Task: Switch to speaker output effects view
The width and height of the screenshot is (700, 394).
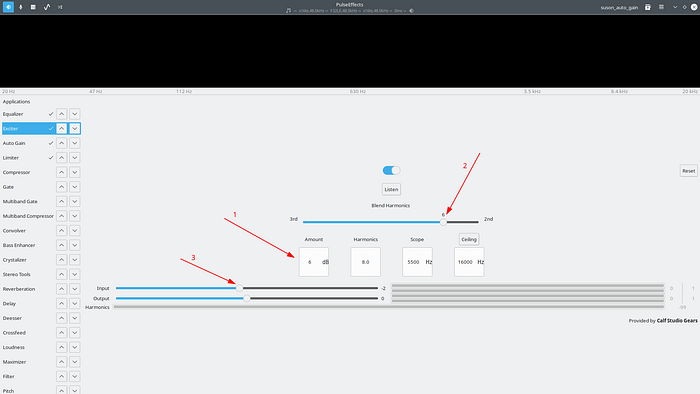Action: (8, 7)
